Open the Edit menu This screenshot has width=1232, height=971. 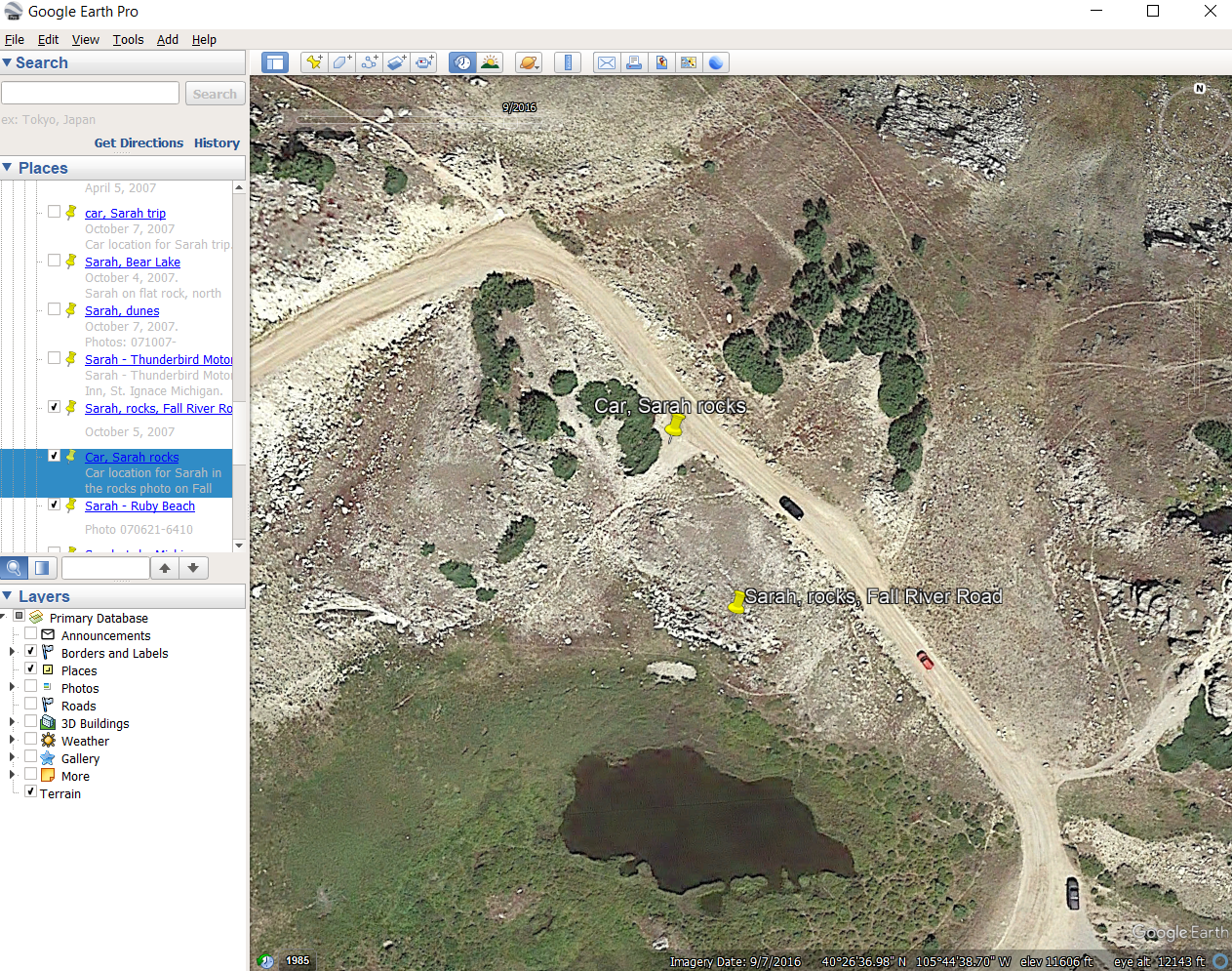[49, 40]
